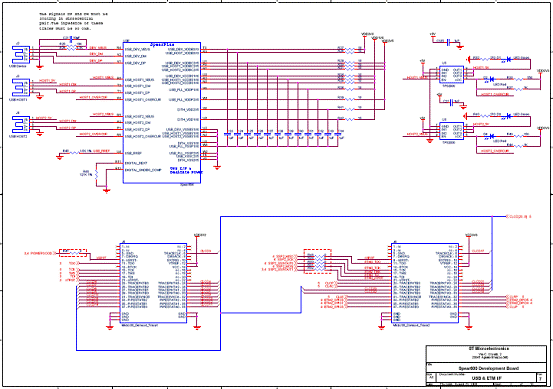Select the USB Device connector symbol
Screen dimensions: 553x389
click(21, 55)
